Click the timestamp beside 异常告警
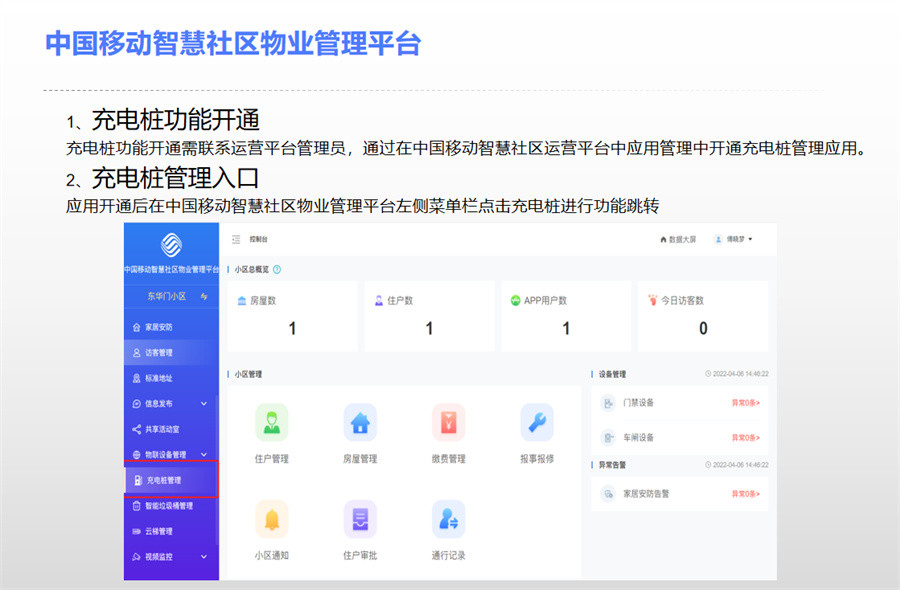The width and height of the screenshot is (900, 590). coord(737,465)
